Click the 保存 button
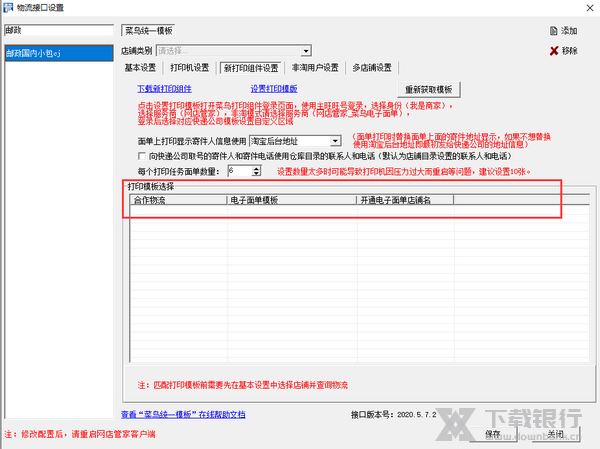Image resolution: width=600 pixels, height=449 pixels. coord(492,434)
